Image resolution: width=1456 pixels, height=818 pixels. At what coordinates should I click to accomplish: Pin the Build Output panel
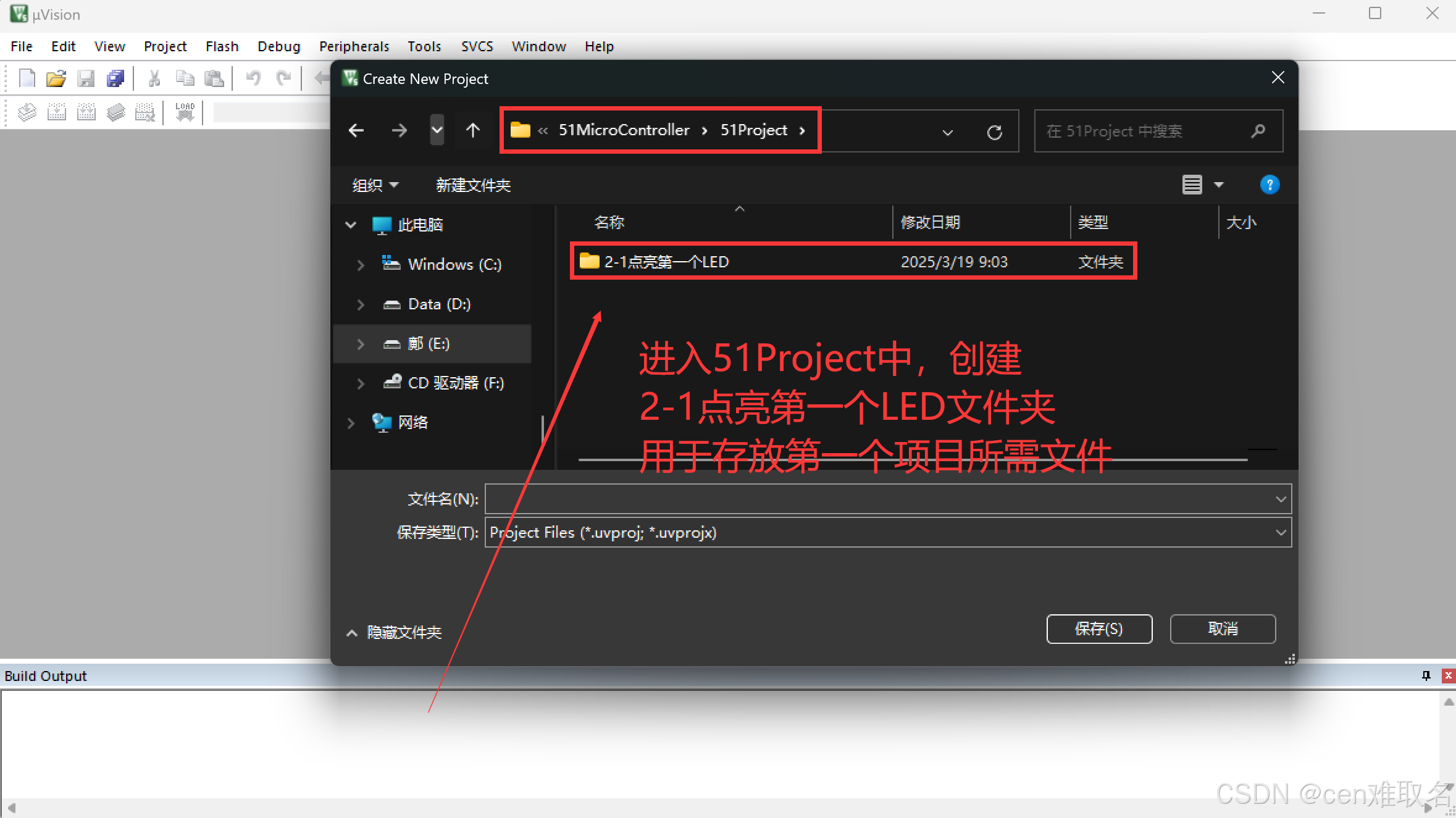1426,675
